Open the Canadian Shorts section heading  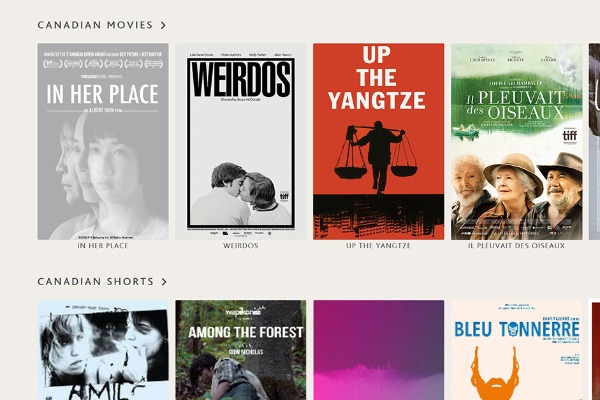(x=96, y=282)
